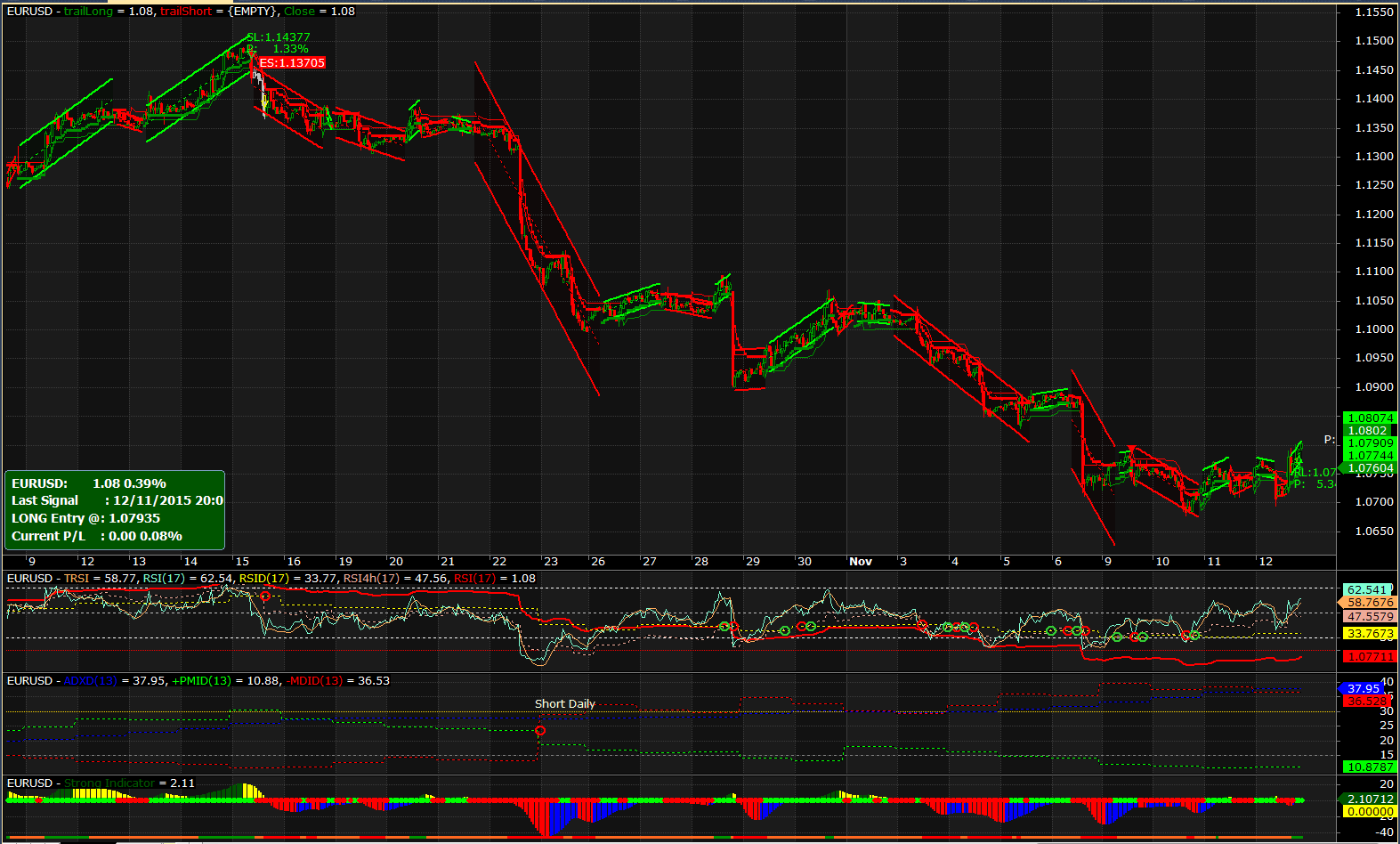Click the yellow 0.00000 value tag
This screenshot has width=1400, height=844.
point(1370,812)
